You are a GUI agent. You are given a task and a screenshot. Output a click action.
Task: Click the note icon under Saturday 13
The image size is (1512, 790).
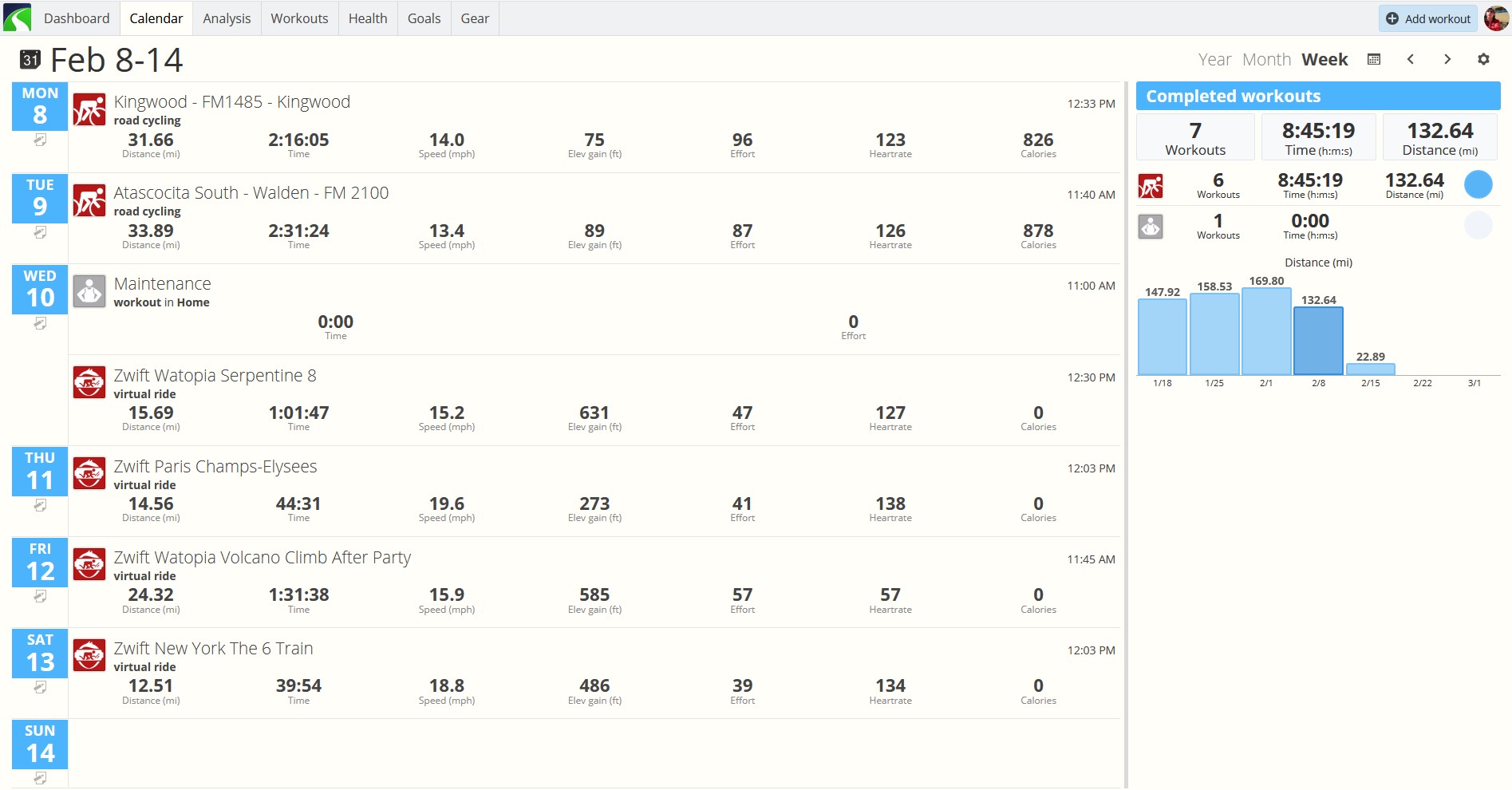[40, 687]
